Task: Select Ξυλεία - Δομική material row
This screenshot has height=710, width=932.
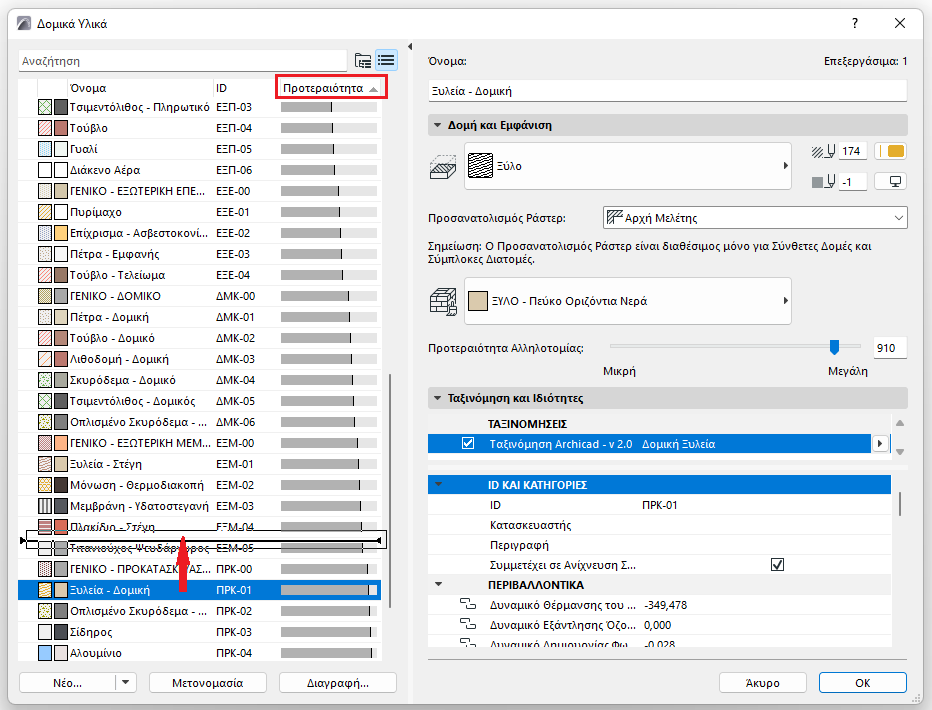Action: 199,590
